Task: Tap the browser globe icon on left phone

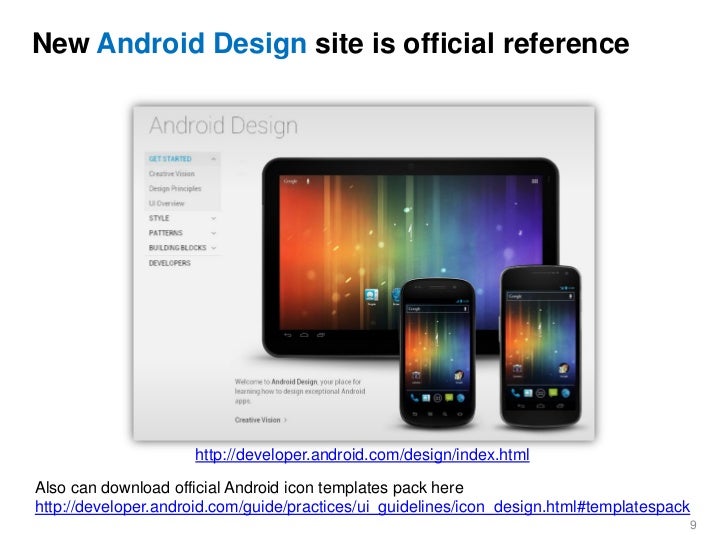Action: click(461, 398)
